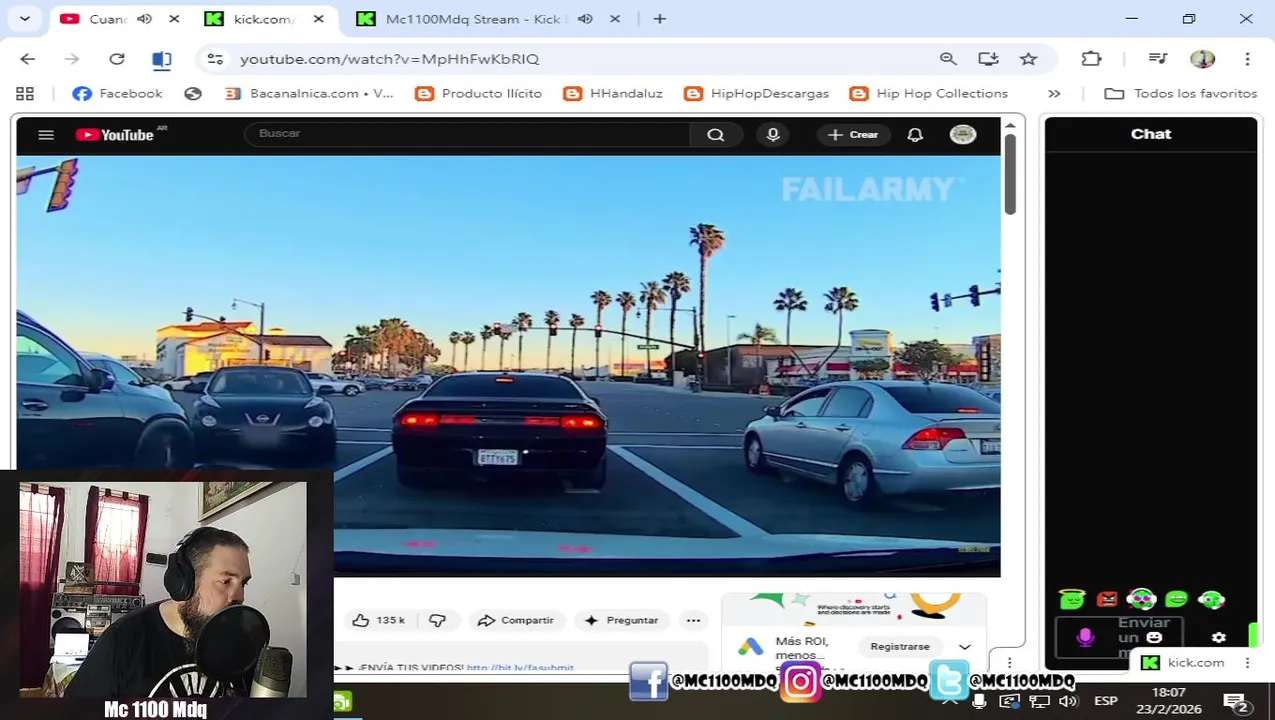The height and width of the screenshot is (720, 1275).
Task: Dislike the video with thumbs down
Action: pos(437,620)
